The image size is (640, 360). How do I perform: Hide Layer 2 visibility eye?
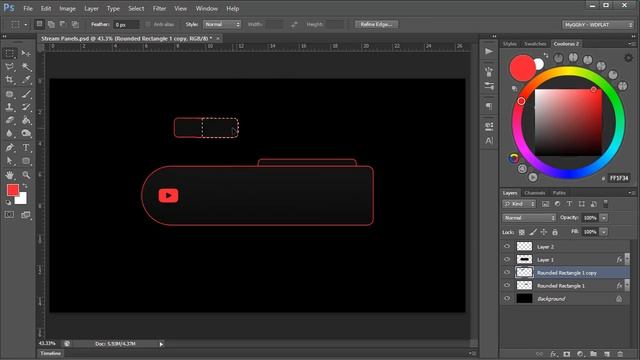coord(507,247)
